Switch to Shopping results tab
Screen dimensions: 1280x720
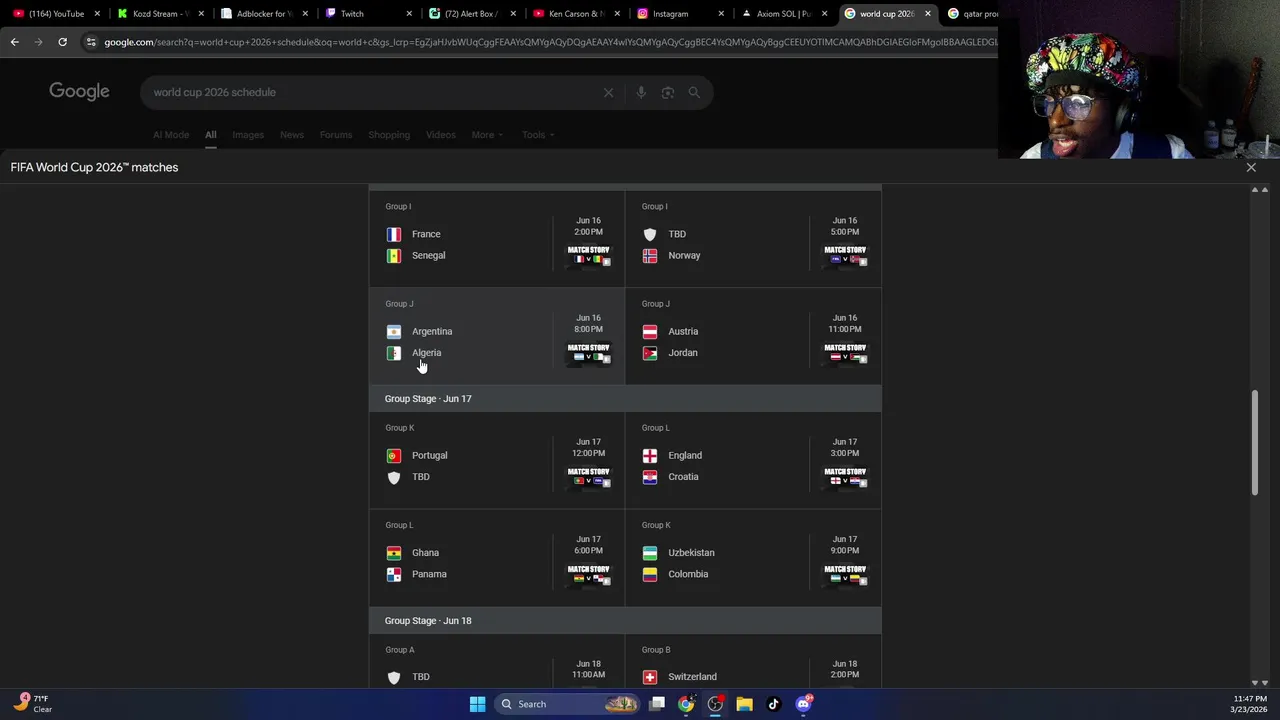389,135
